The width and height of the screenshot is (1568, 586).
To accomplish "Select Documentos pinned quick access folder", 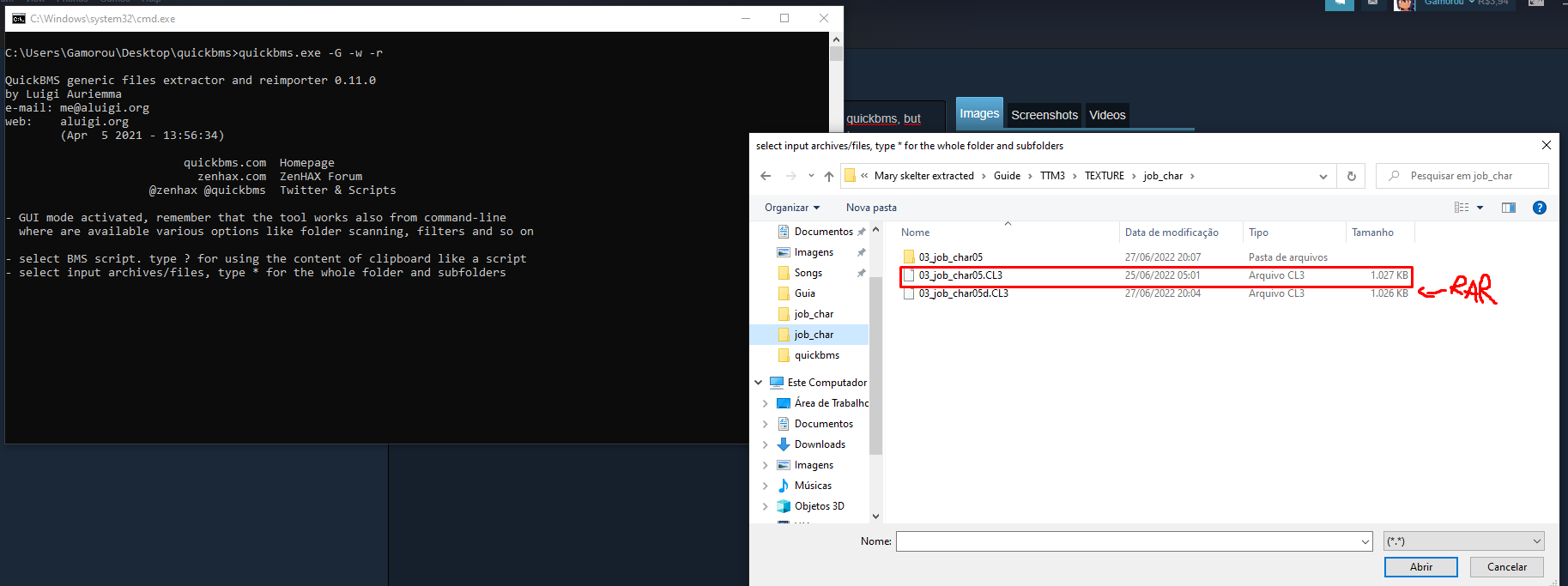I will [821, 232].
